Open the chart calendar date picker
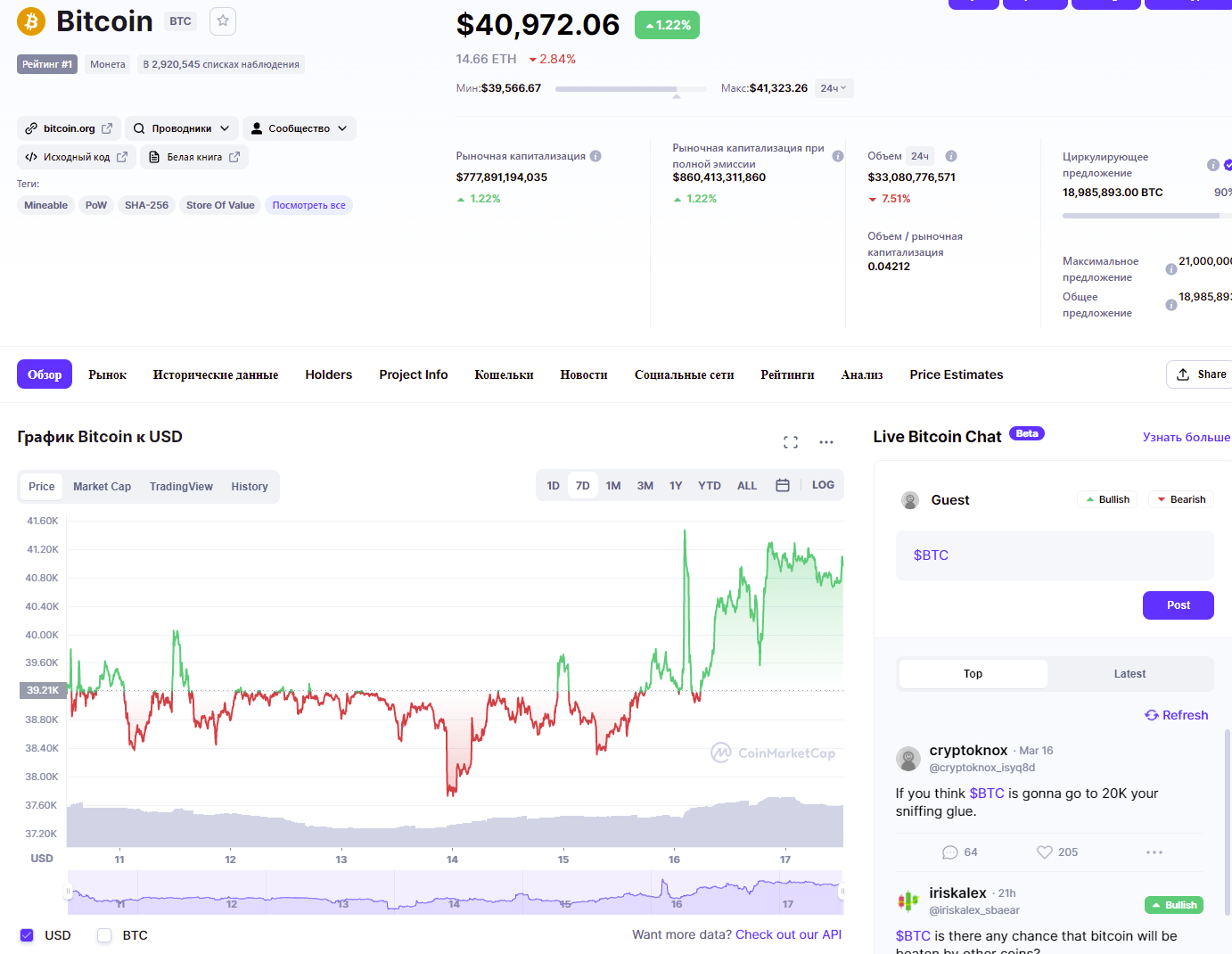Viewport: 1232px width, 954px height. pos(783,486)
